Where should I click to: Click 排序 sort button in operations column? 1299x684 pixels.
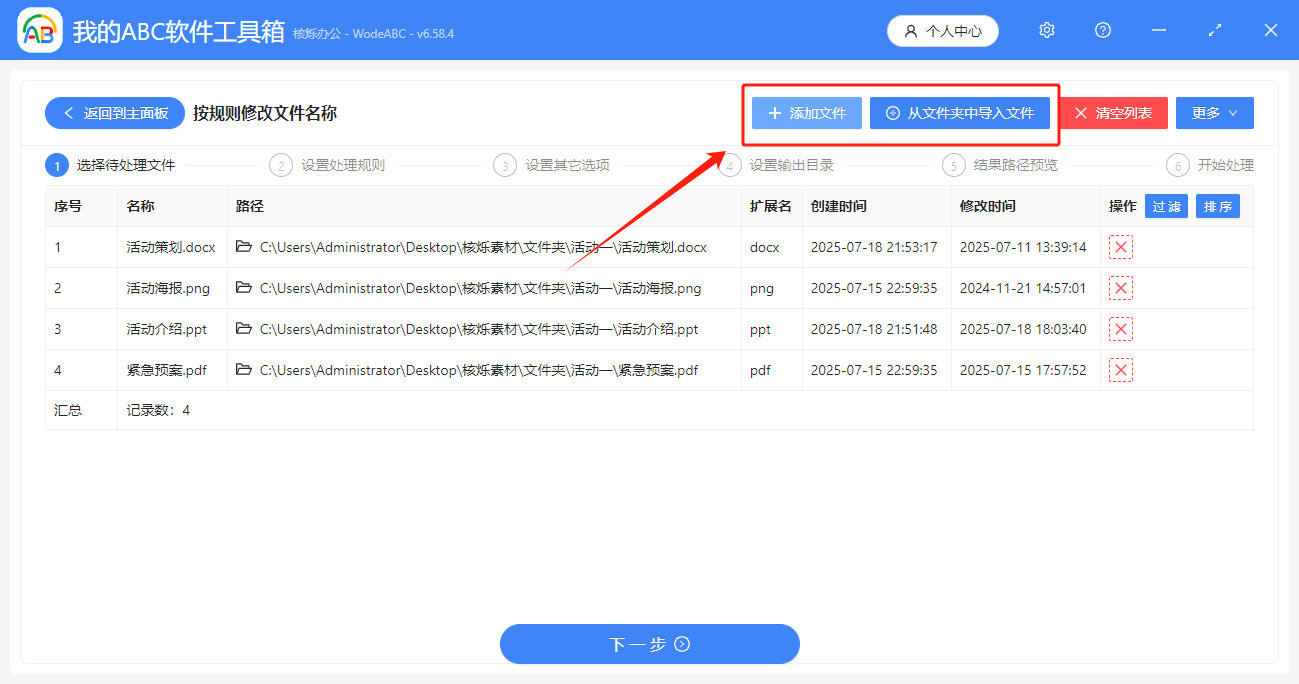(x=1217, y=206)
